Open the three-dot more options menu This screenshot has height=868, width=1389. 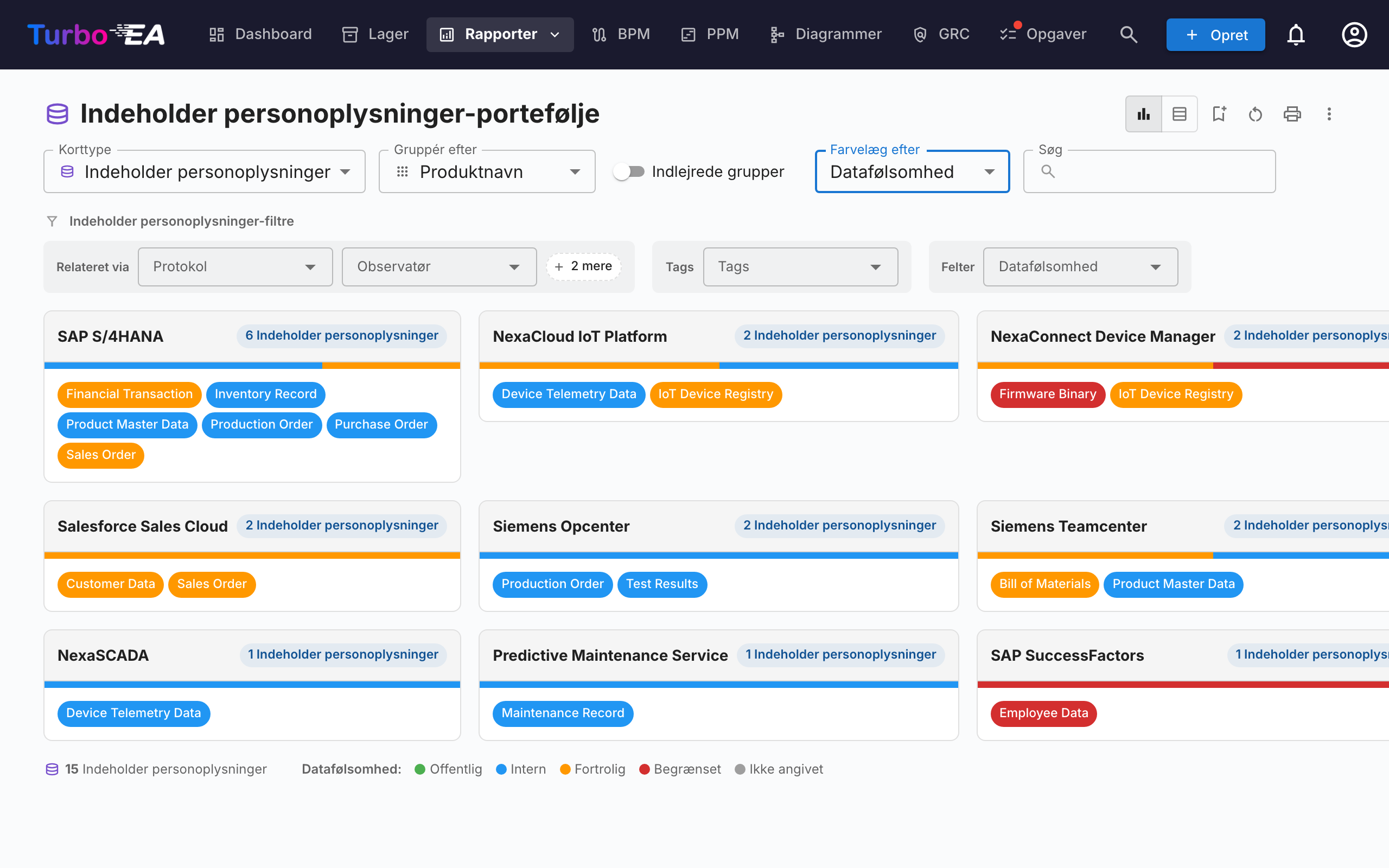pos(1329,114)
